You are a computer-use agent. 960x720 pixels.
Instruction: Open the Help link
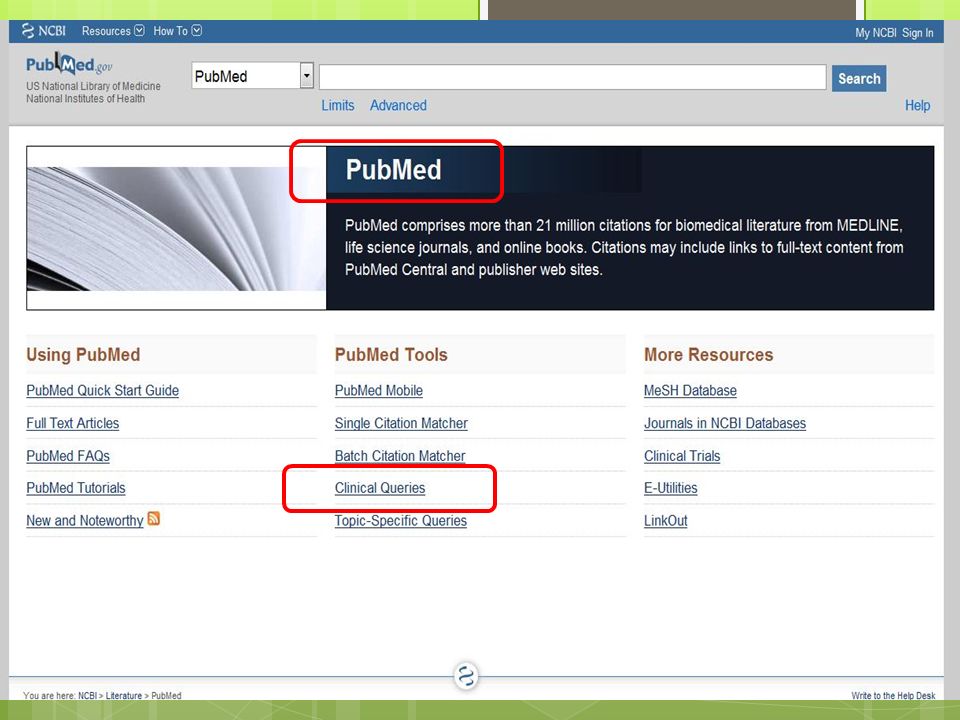click(x=917, y=105)
